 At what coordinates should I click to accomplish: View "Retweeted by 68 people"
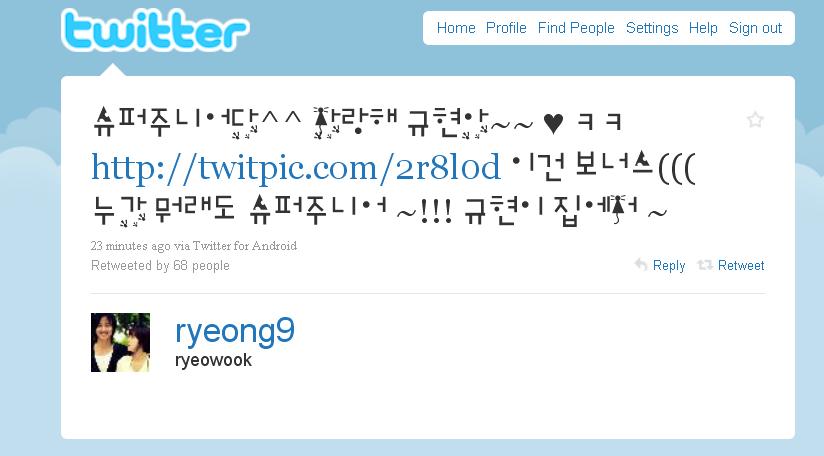[160, 265]
